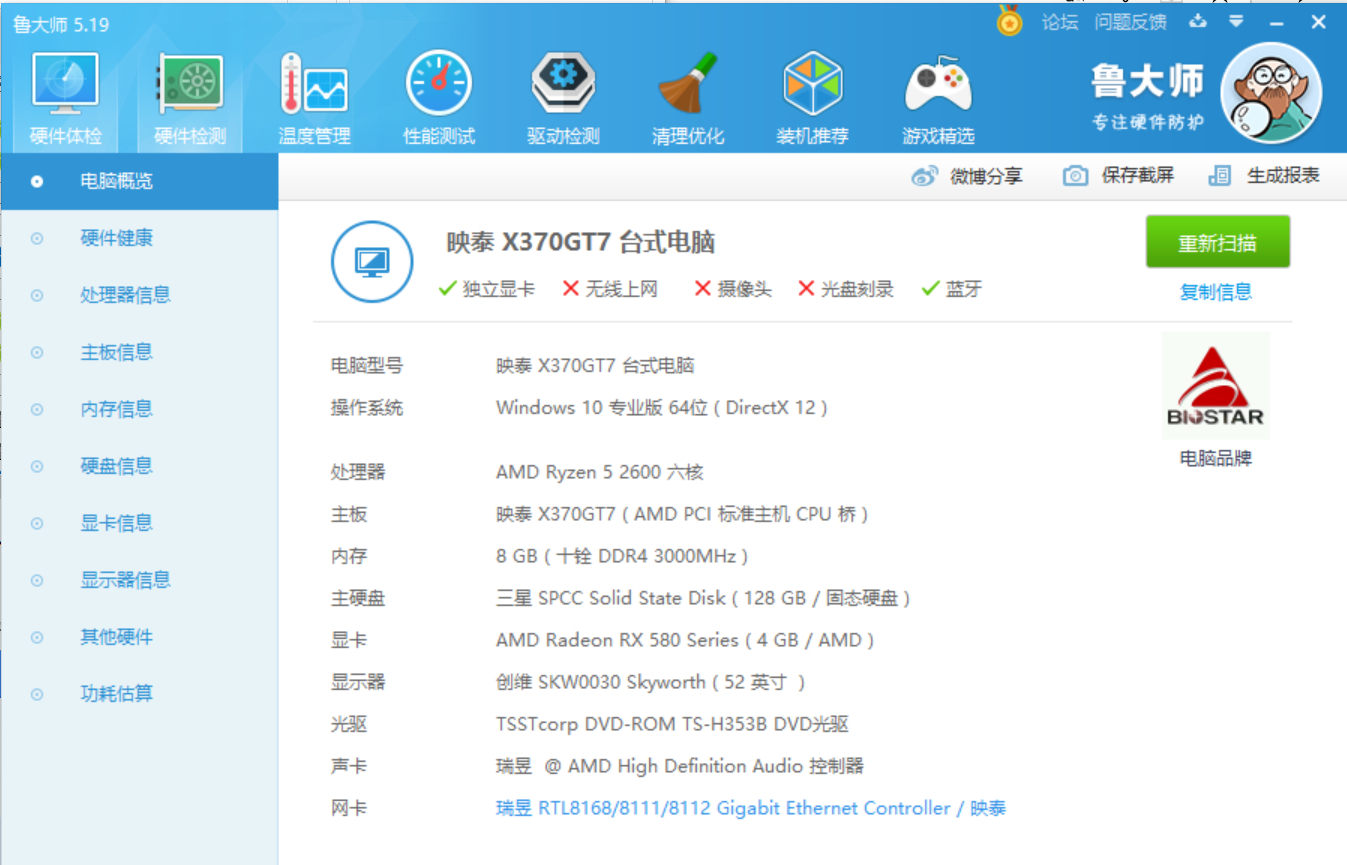This screenshot has height=865, width=1347.
Task: Select 硬件健康 in sidebar
Action: click(139, 238)
